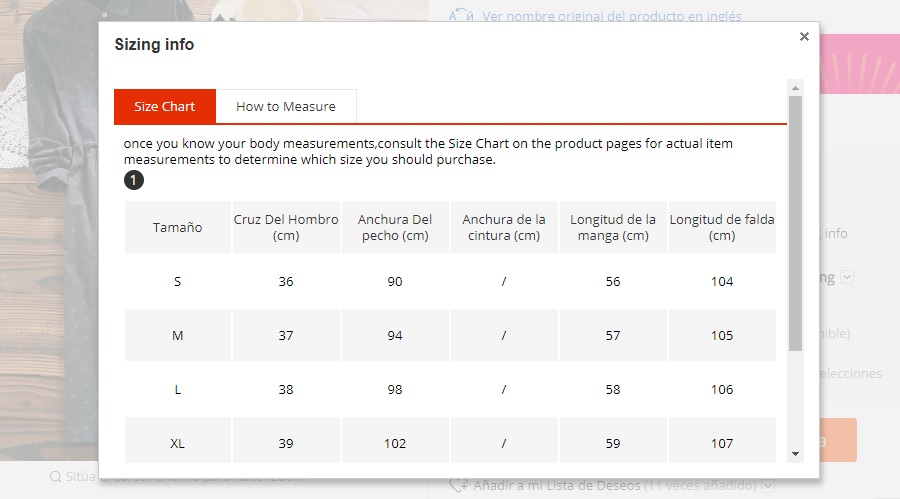Click the size chart vertical scrollbar thumb

(795, 220)
